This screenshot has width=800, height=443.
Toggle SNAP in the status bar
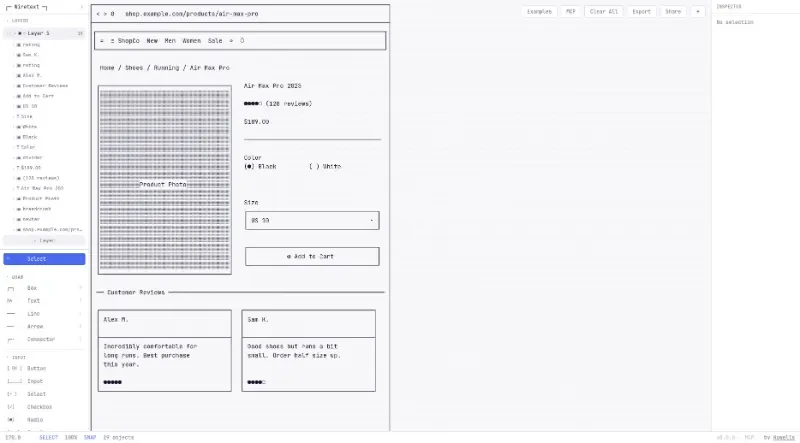click(90, 437)
